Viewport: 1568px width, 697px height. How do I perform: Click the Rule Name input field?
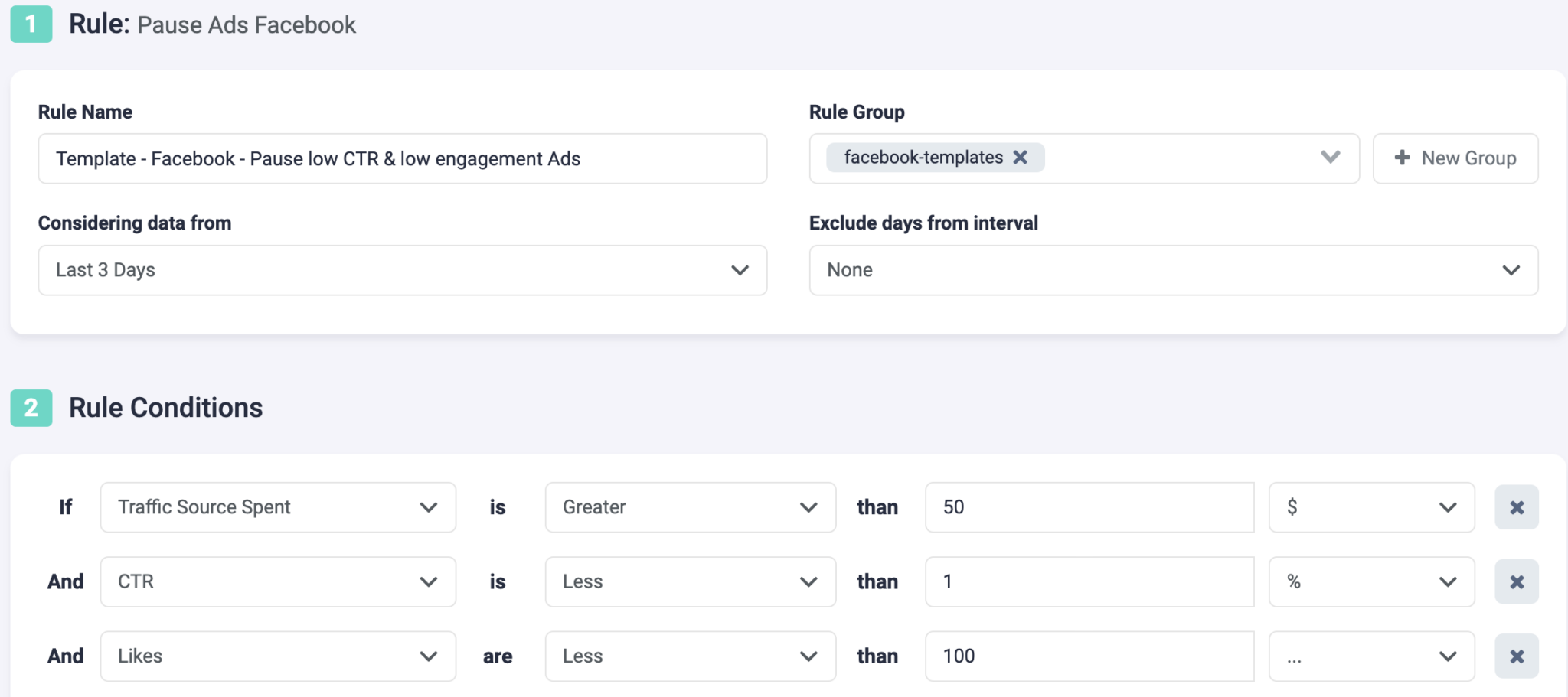403,158
